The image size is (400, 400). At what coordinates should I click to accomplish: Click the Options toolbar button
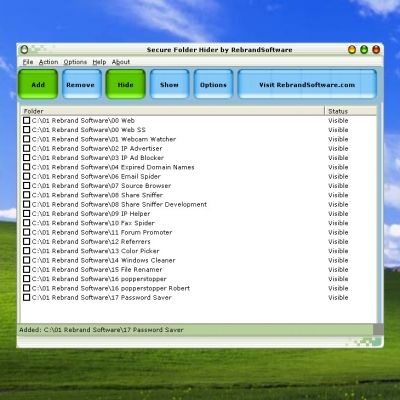pyautogui.click(x=213, y=84)
